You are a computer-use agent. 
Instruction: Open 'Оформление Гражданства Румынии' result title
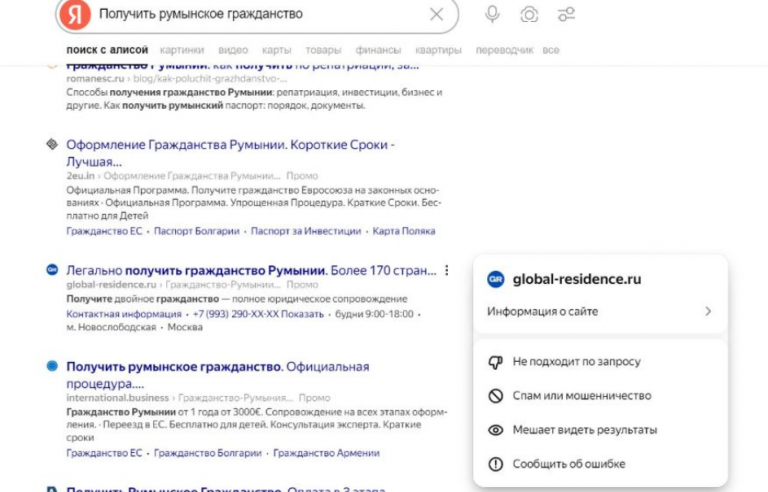click(230, 153)
